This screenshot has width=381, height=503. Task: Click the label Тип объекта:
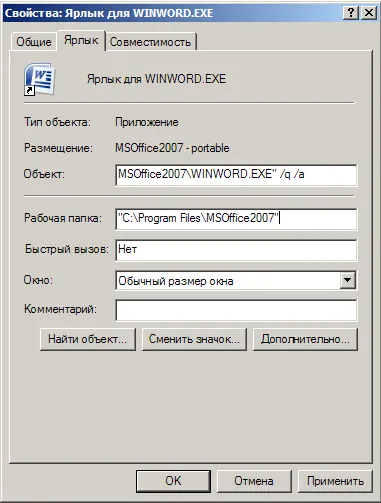tap(57, 122)
